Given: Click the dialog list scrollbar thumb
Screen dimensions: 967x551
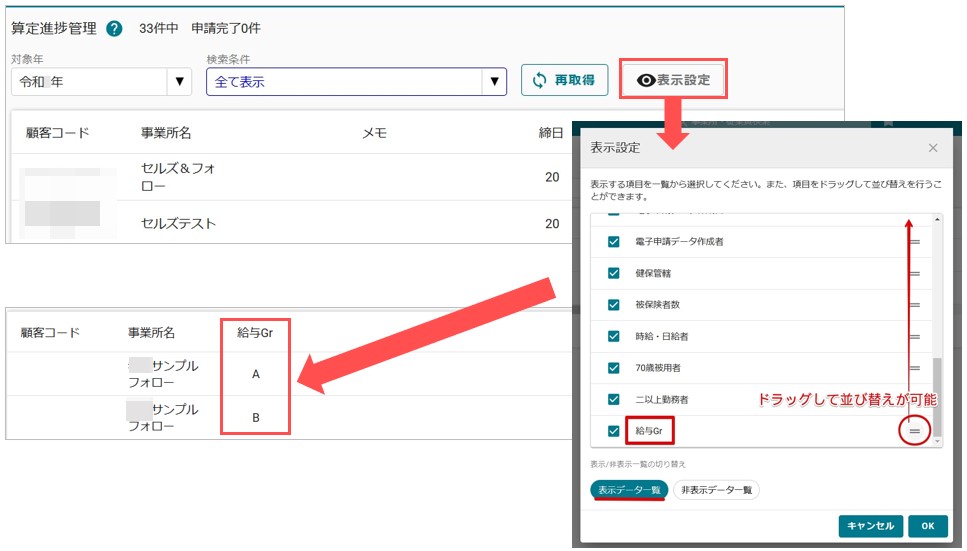Looking at the screenshot, I should click(937, 398).
